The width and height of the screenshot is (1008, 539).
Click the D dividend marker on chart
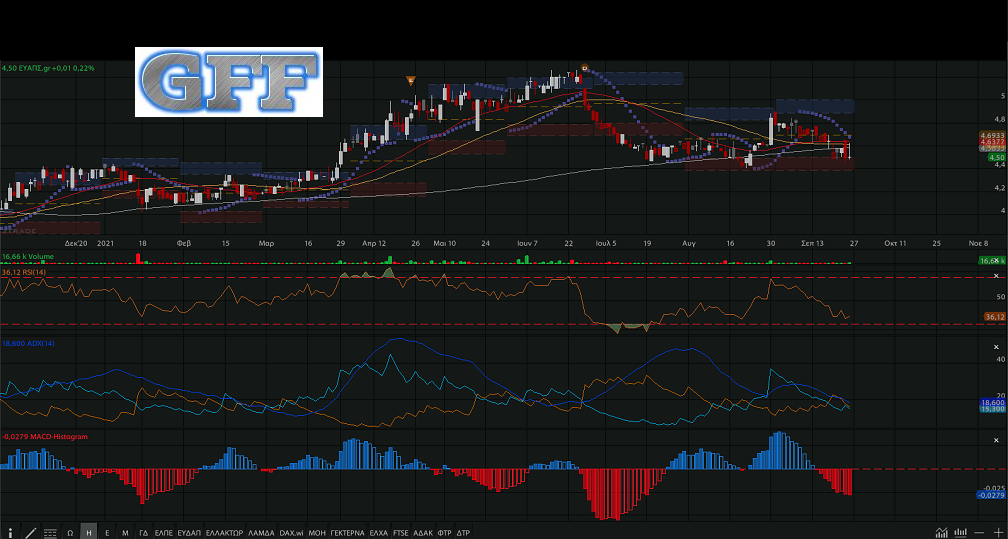(584, 67)
